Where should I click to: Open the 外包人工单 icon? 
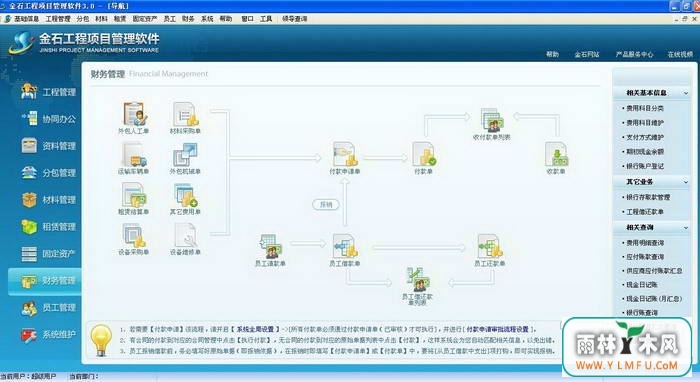[133, 114]
